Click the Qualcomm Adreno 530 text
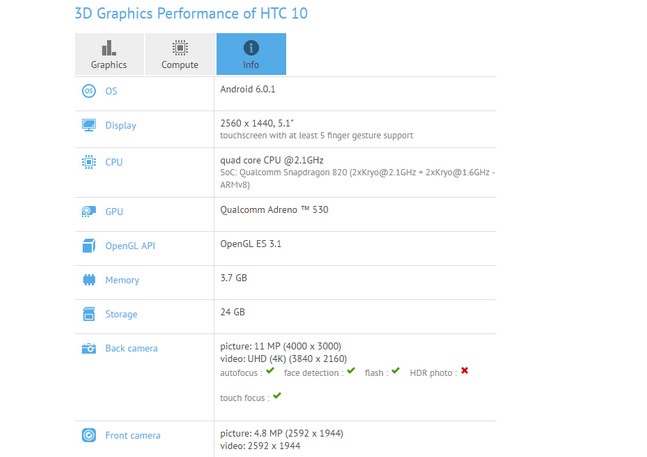 [x=274, y=210]
